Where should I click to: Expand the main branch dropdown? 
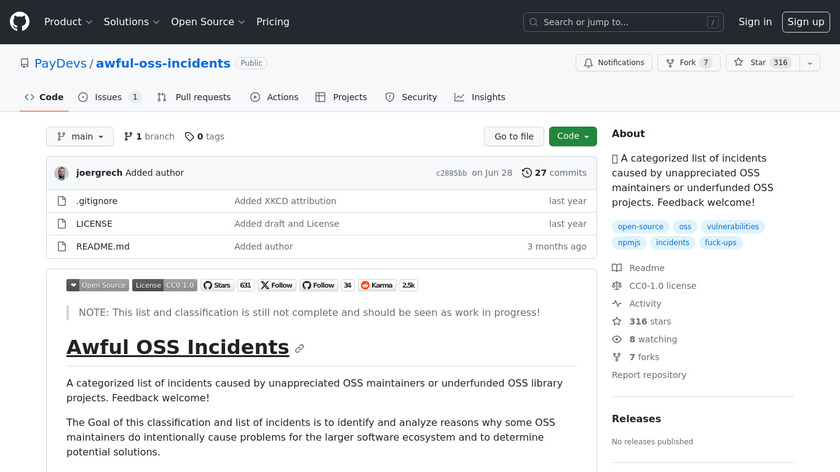(80, 137)
